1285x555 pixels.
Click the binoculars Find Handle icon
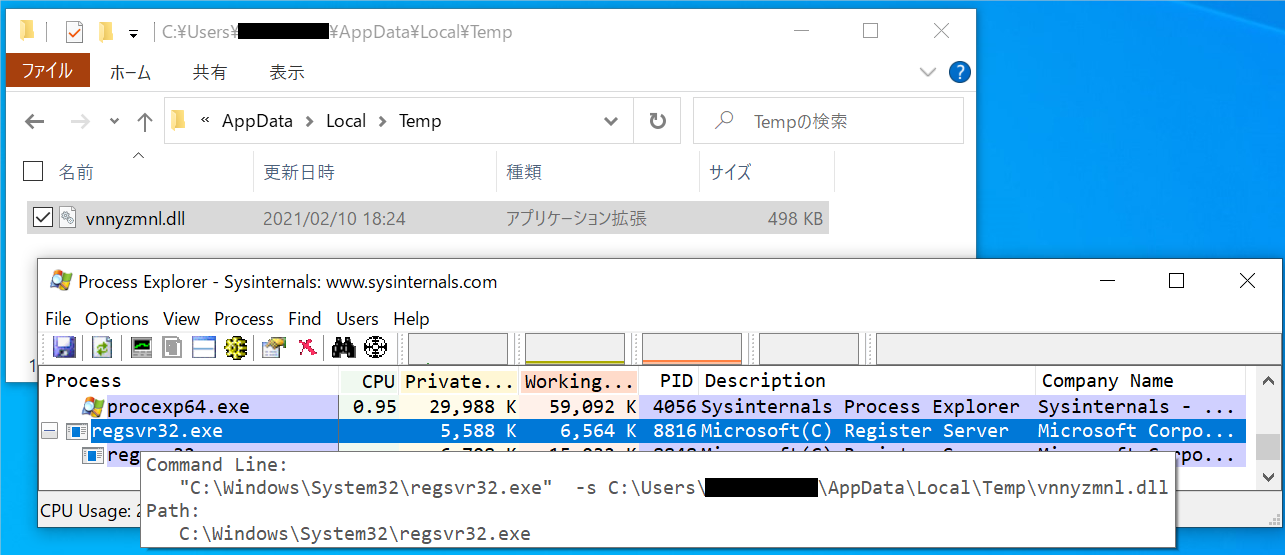coord(344,348)
